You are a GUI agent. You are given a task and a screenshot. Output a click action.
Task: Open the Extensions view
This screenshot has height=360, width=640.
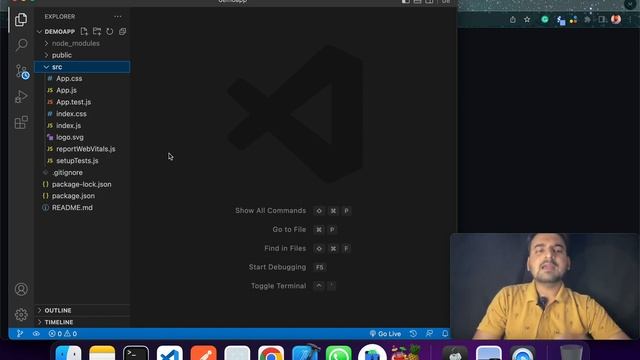tap(21, 122)
